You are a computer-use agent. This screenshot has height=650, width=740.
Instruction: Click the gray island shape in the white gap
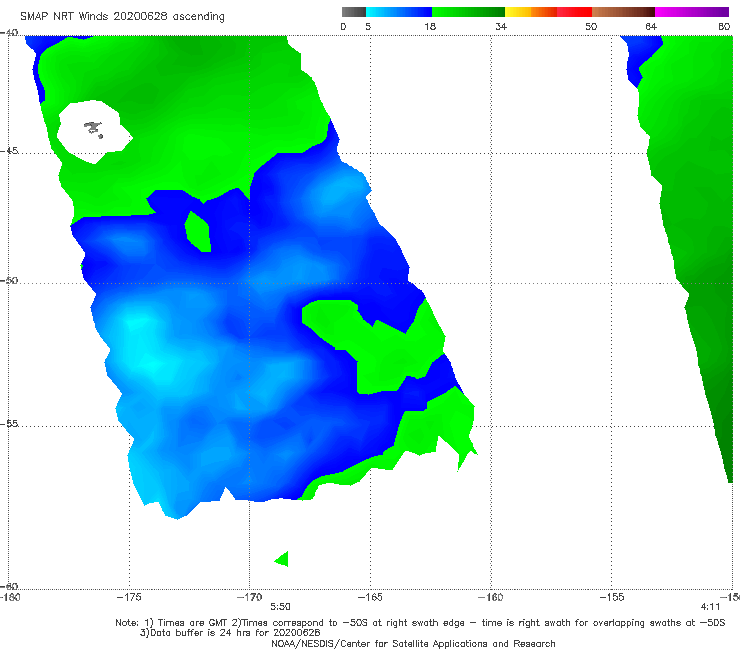pyautogui.click(x=93, y=129)
